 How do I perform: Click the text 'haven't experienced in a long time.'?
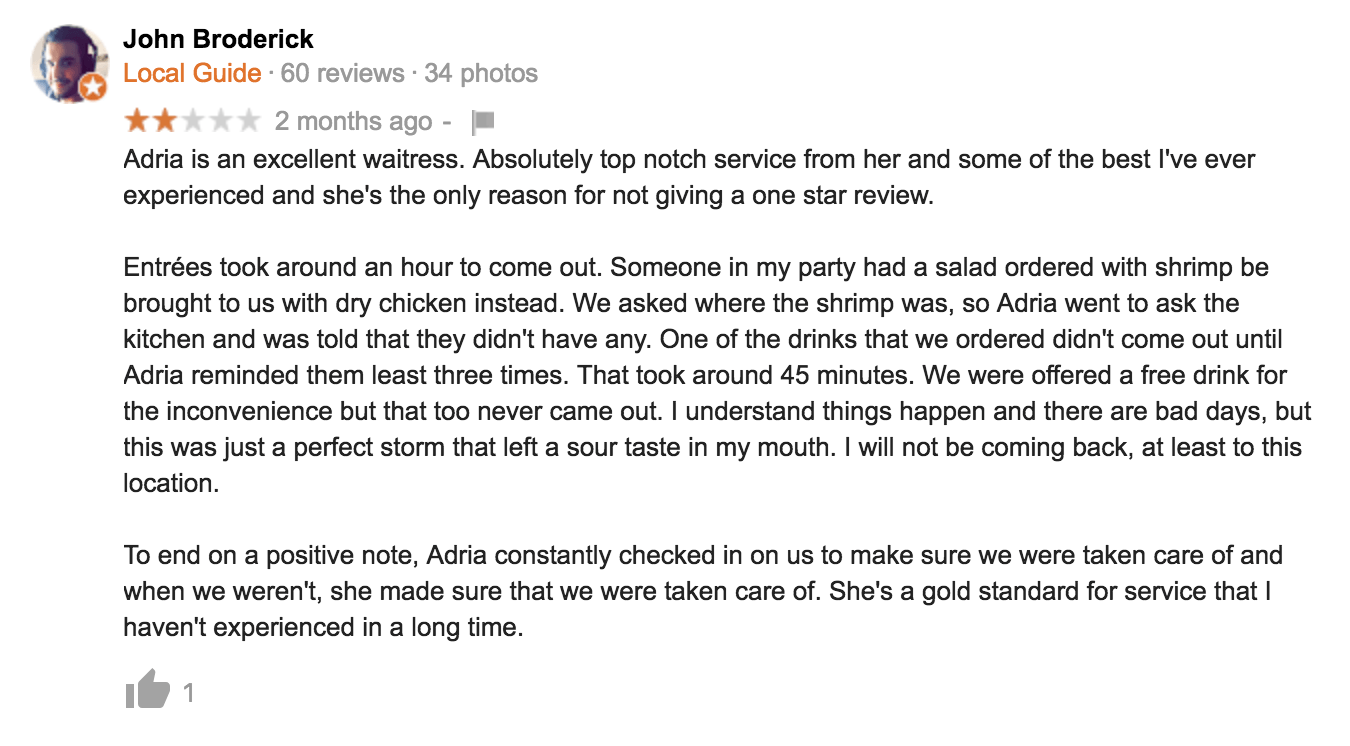tap(323, 629)
